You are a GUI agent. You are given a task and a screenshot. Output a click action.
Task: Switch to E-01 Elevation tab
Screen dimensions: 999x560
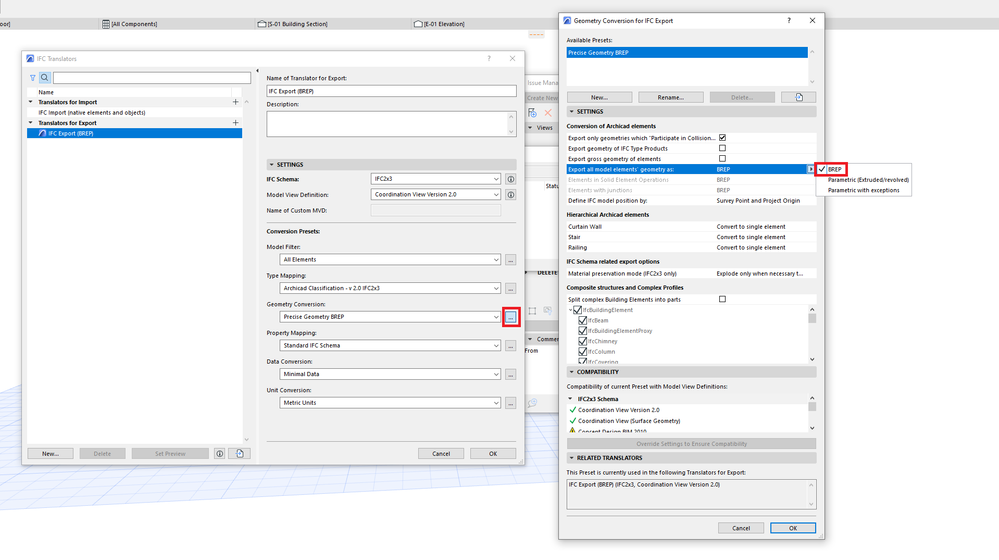click(440, 24)
